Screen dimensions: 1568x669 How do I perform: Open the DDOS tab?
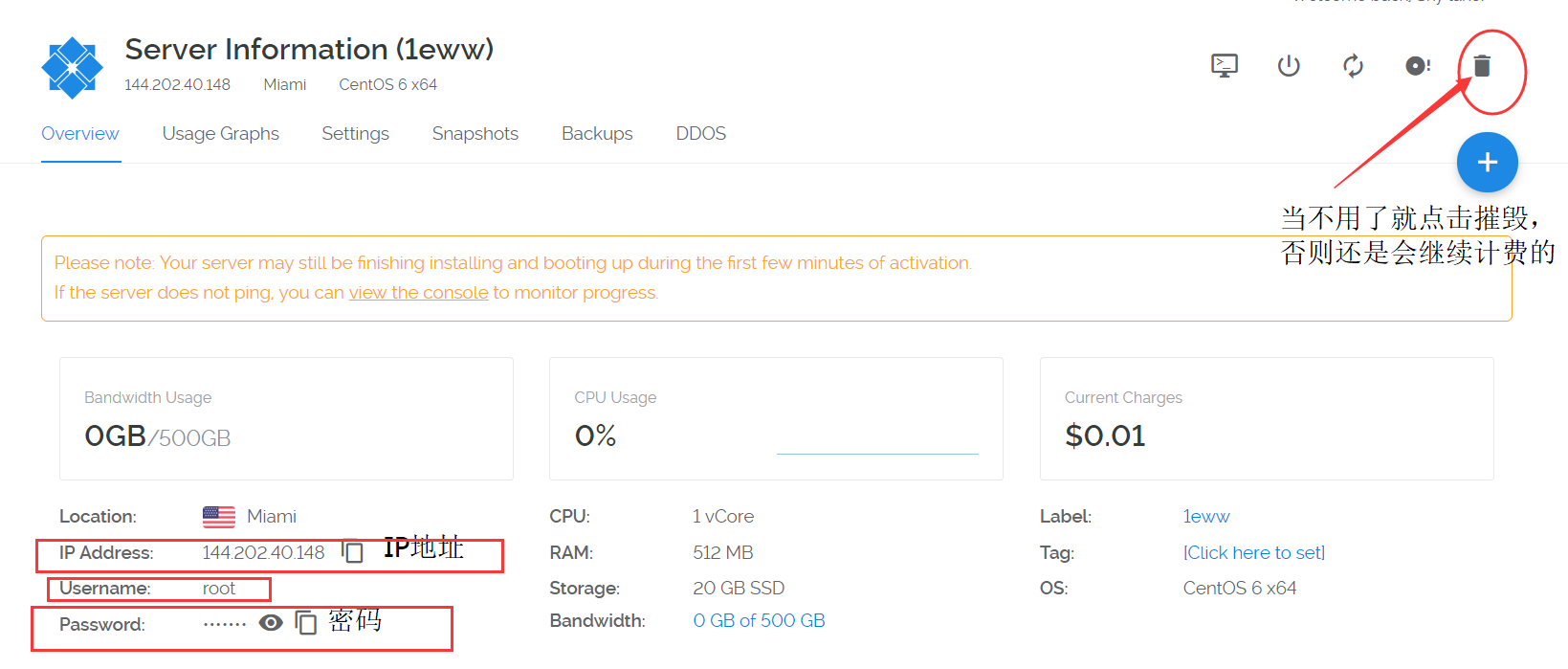coord(700,134)
